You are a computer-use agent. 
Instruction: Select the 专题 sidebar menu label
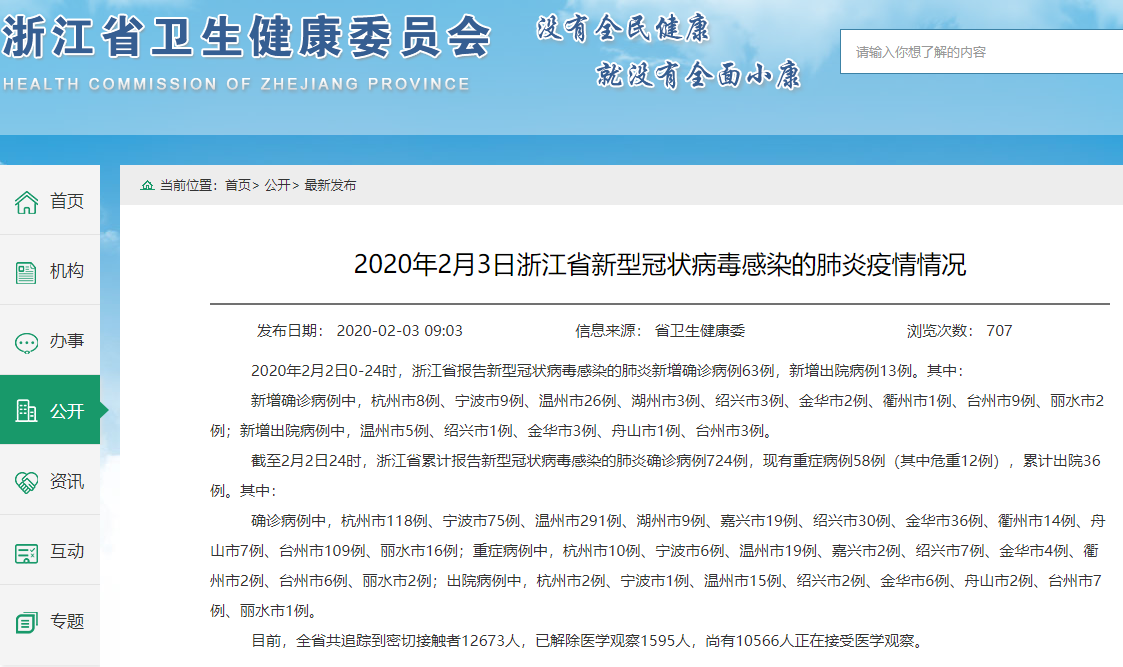click(x=67, y=621)
